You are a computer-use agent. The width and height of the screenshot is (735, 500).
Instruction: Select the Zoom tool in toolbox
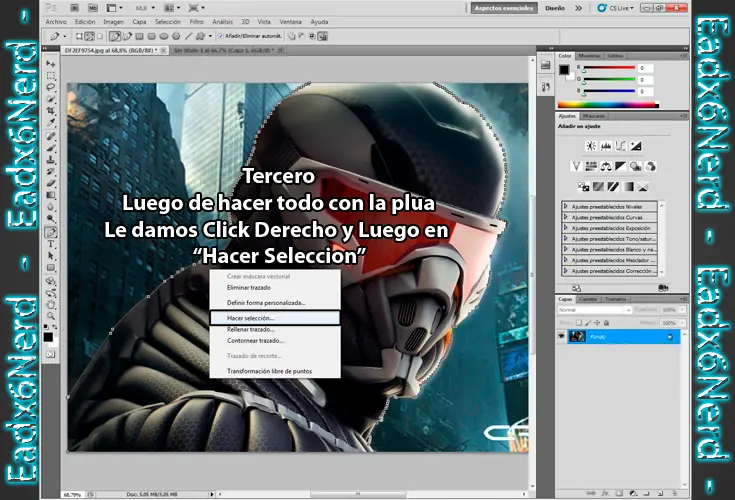click(51, 316)
